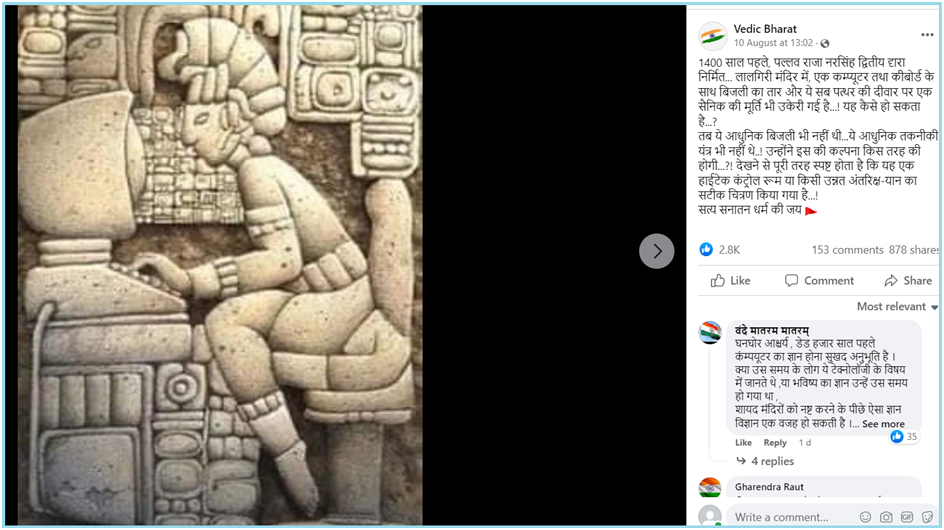Reply to the first comment

pos(775,443)
